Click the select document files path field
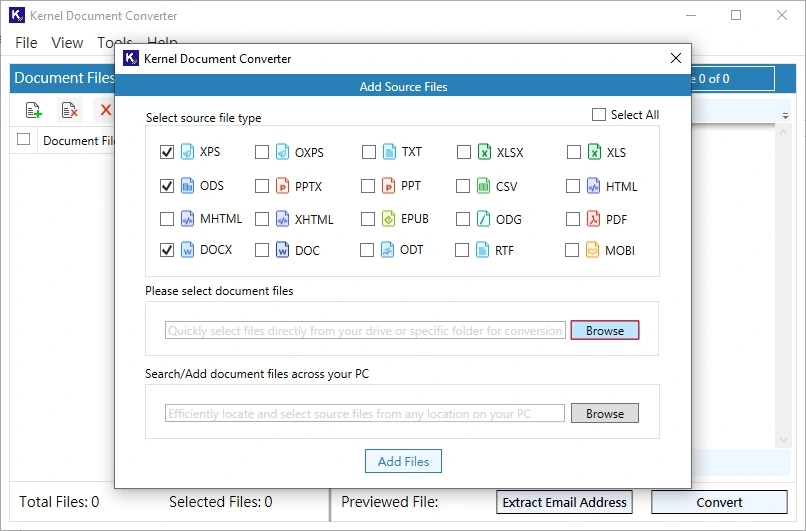The image size is (806, 531). [x=365, y=331]
